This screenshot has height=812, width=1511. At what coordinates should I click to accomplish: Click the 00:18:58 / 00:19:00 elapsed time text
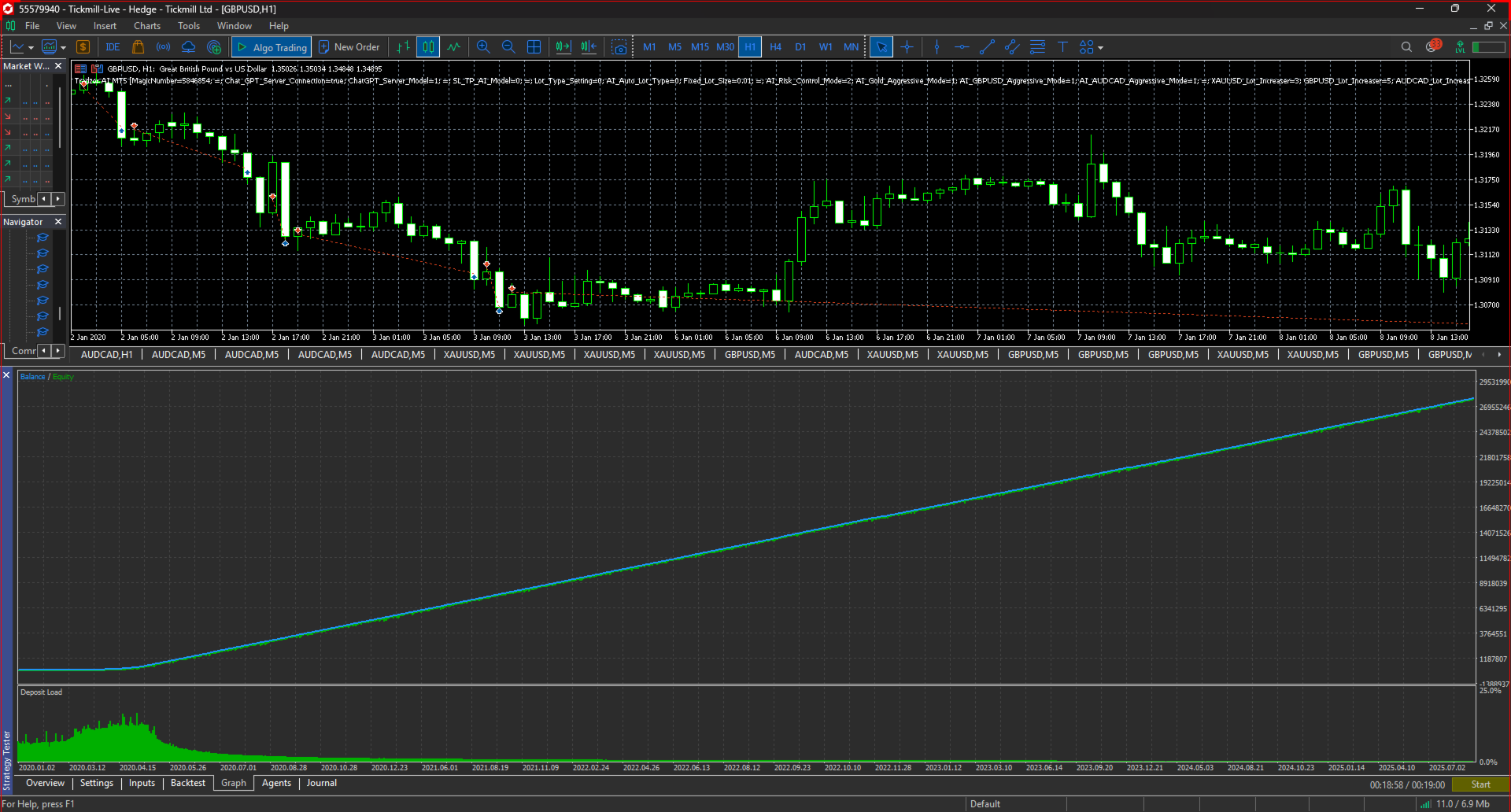[1407, 784]
